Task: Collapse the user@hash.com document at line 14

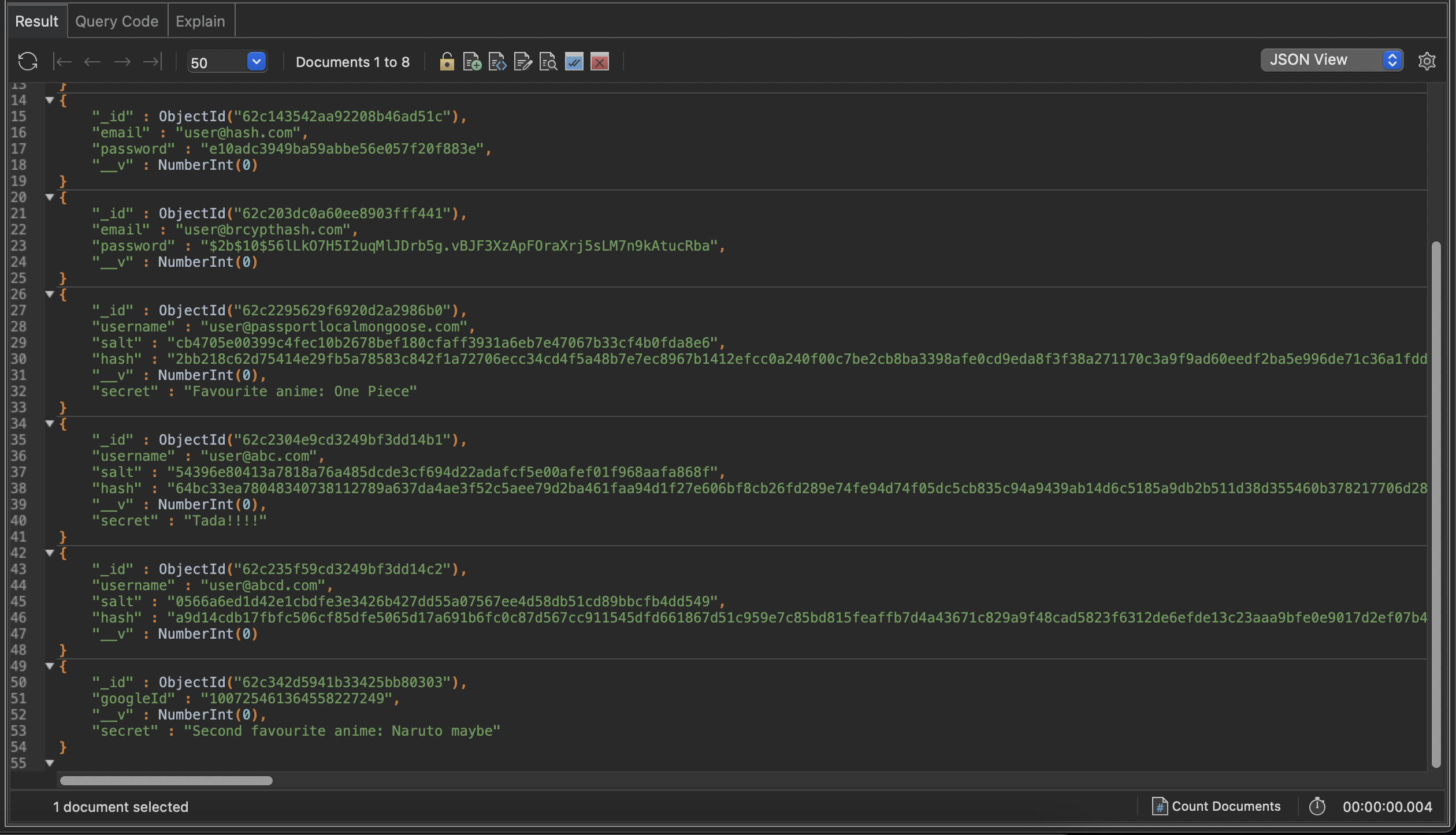Action: (50, 100)
